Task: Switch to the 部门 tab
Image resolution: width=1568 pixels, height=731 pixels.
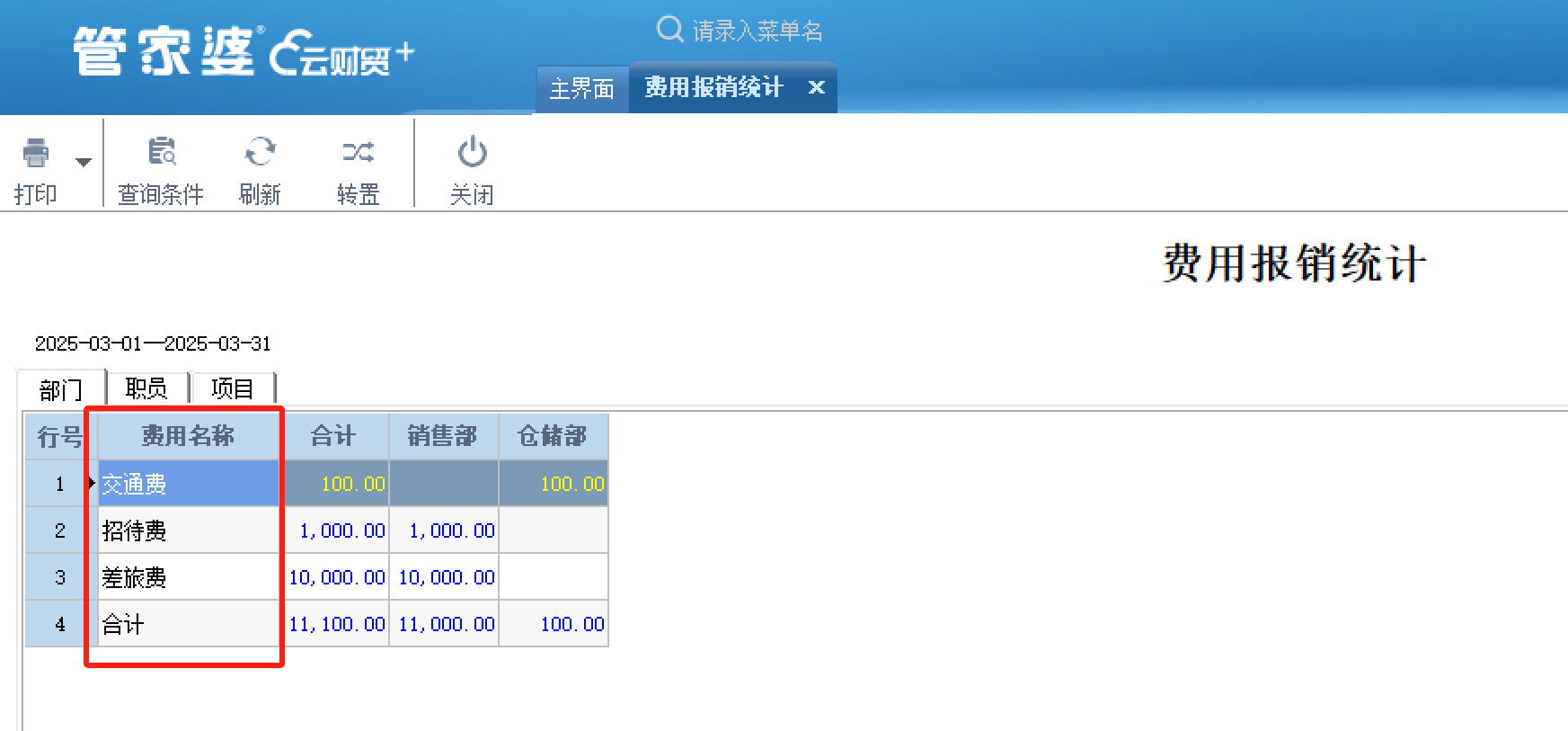Action: [61, 389]
